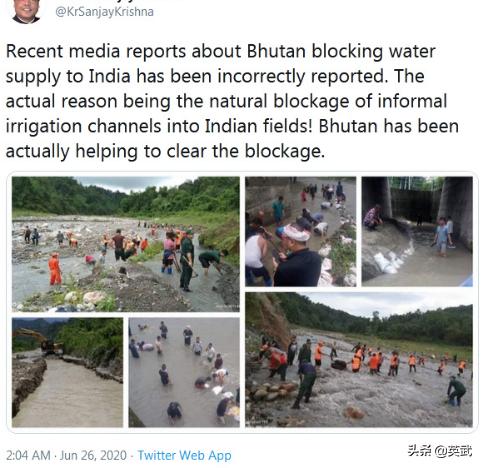Open photo of concrete sluice gate walls
The image size is (483, 468).
point(417,231)
